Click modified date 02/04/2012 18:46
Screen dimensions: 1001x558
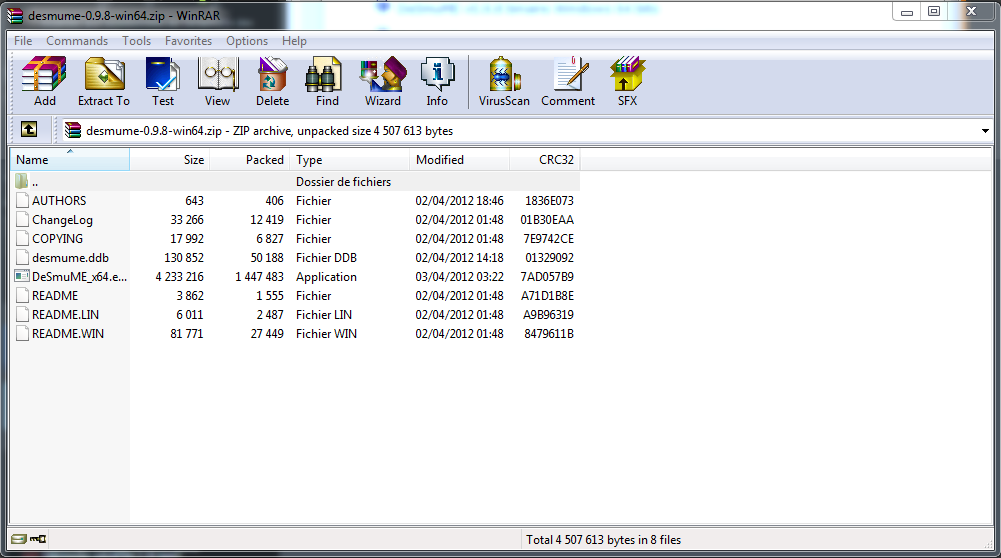point(460,201)
